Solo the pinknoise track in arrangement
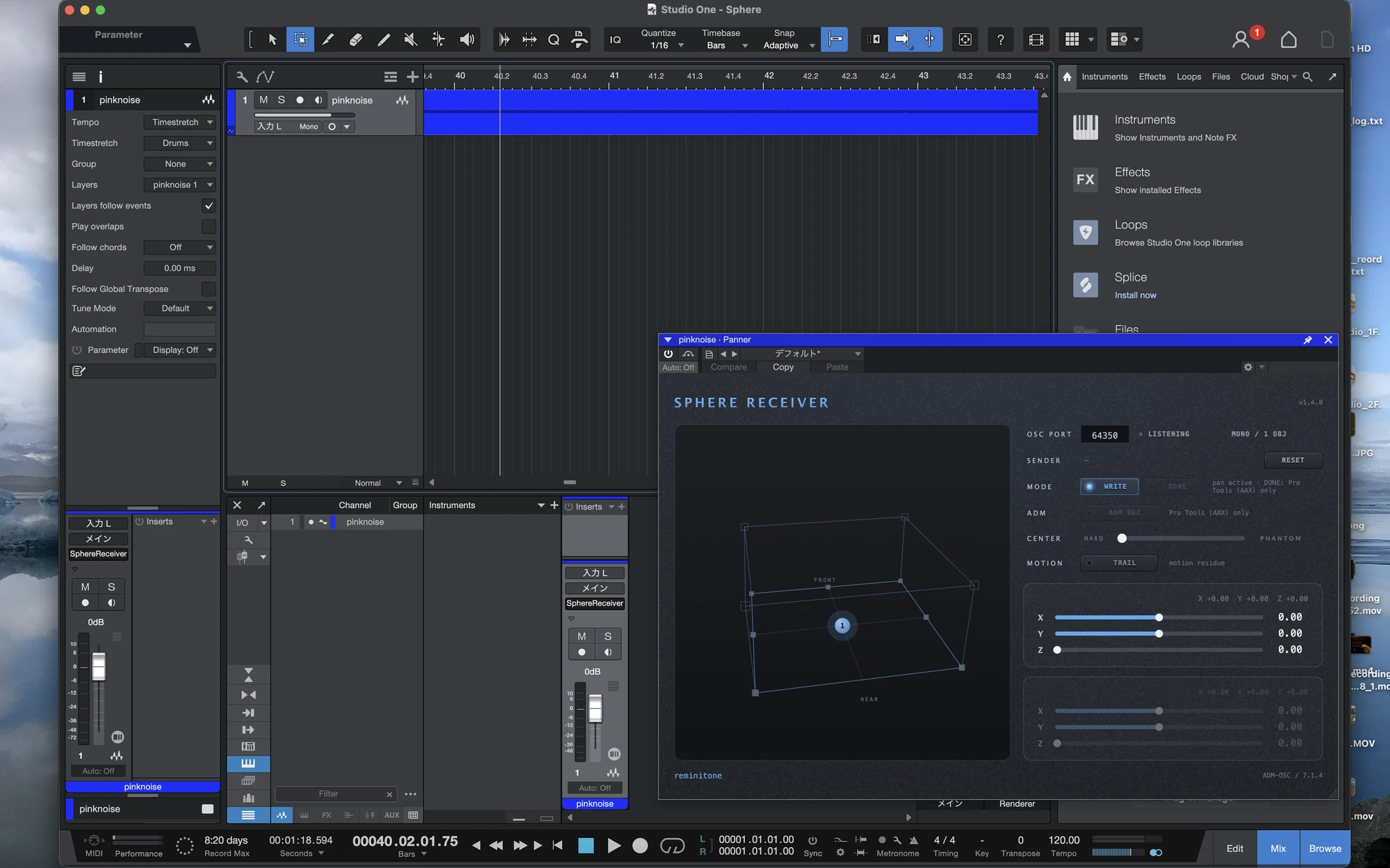This screenshot has height=868, width=1390. point(281,100)
